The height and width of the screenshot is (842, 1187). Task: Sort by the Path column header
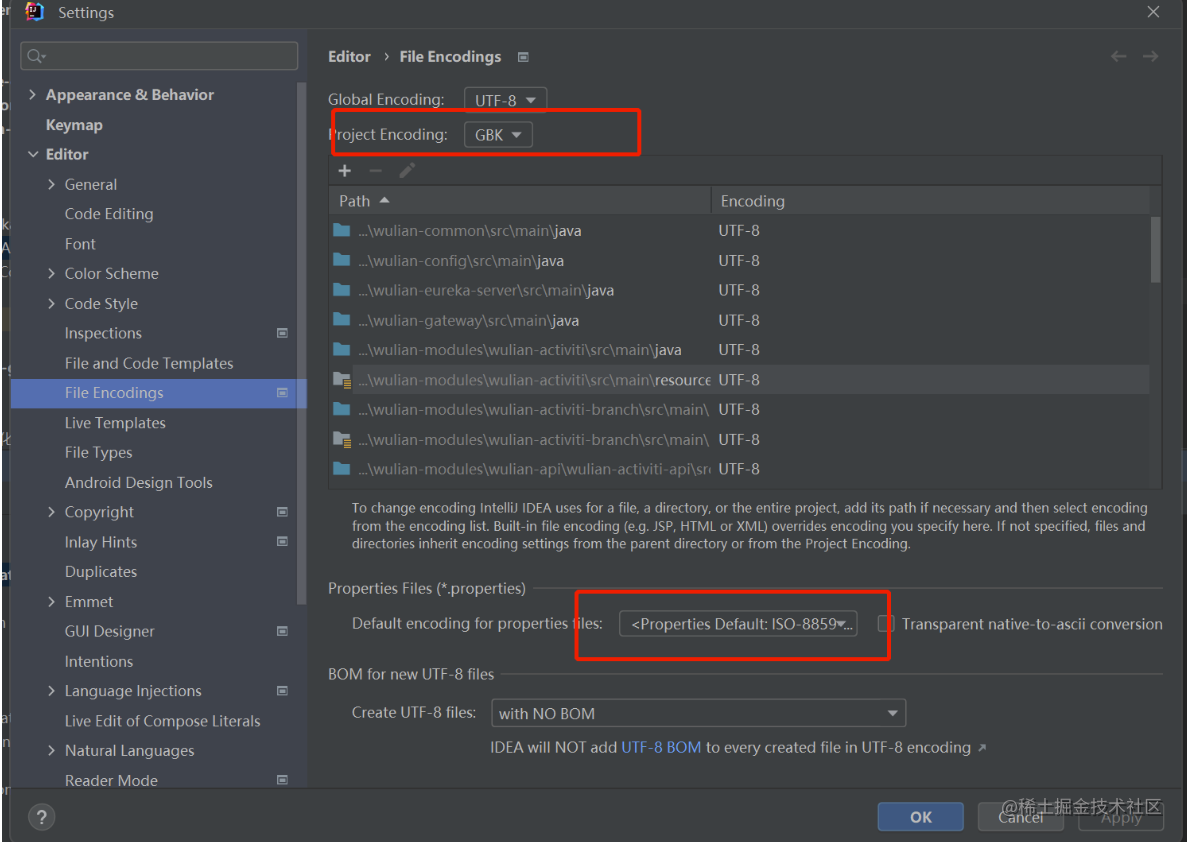519,201
